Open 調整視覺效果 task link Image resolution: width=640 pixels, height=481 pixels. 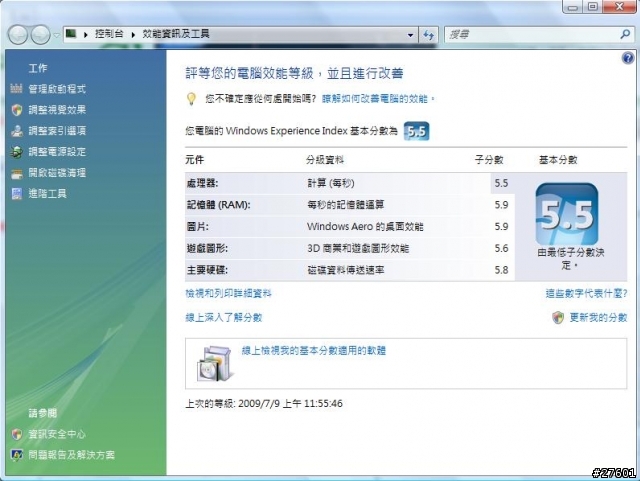(x=57, y=109)
